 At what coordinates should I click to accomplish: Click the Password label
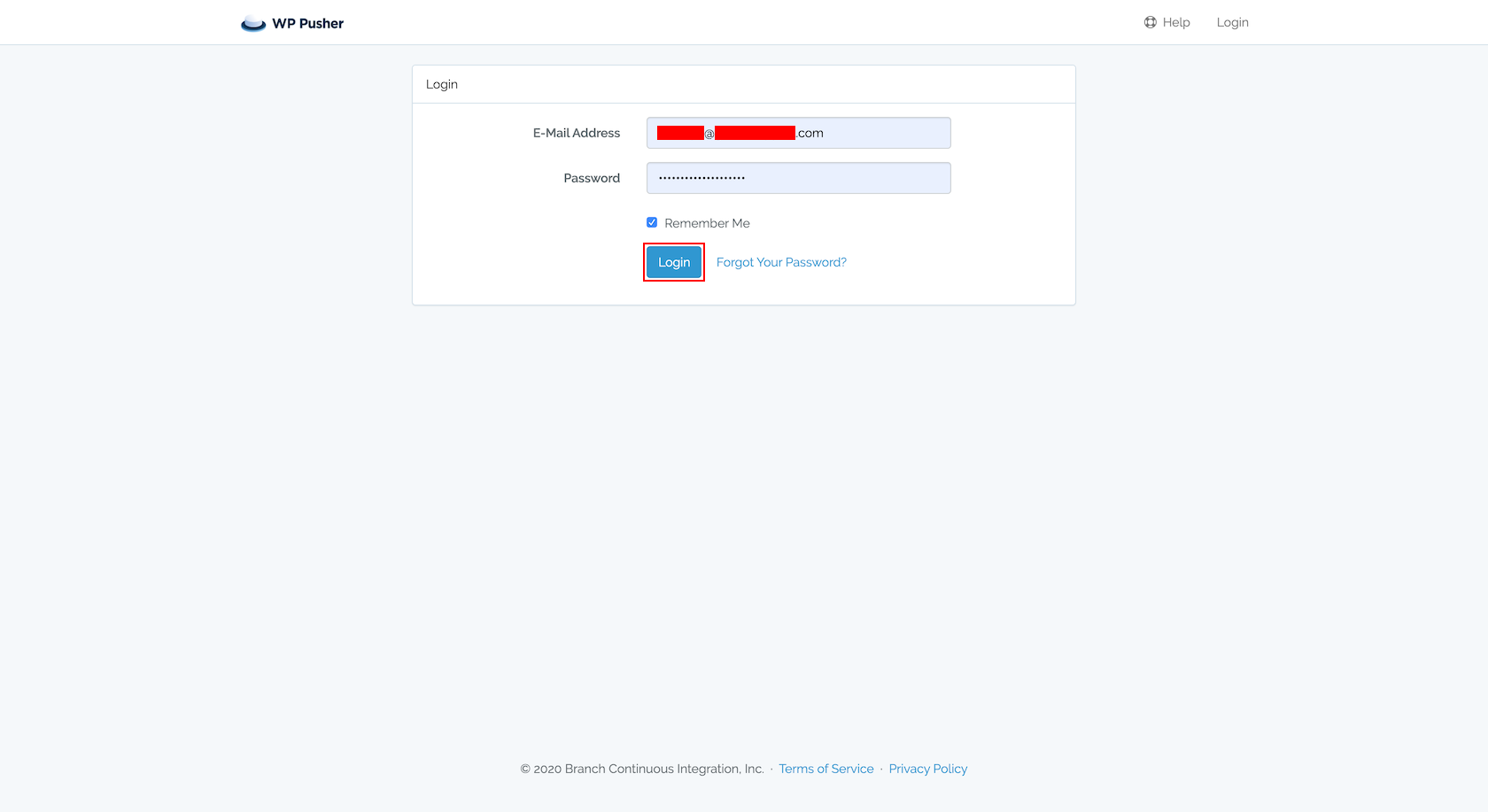(x=591, y=177)
